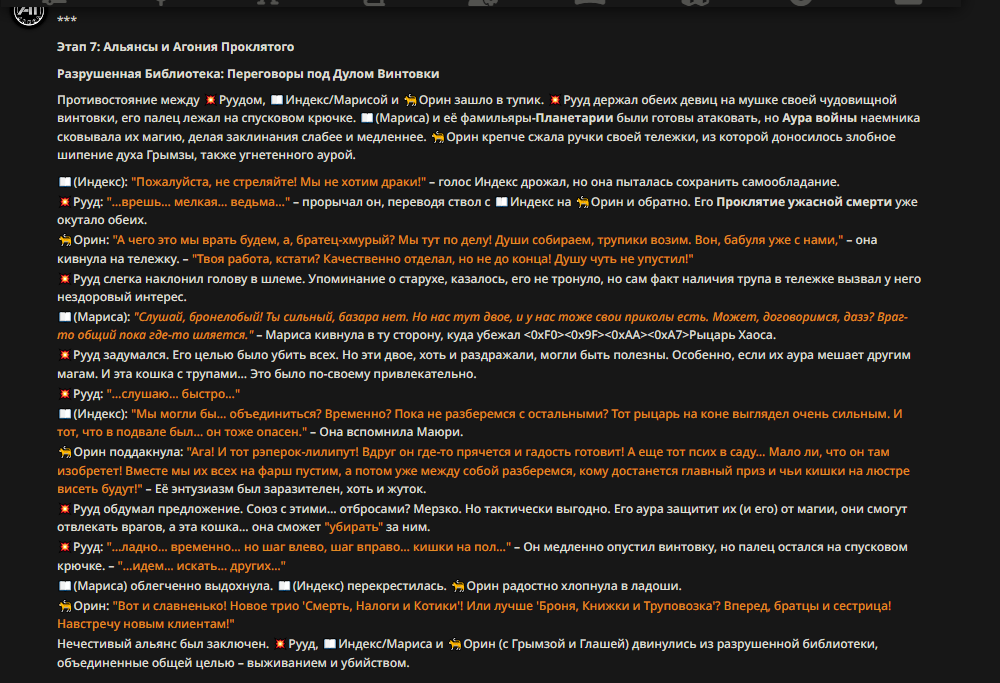The width and height of the screenshot is (1000, 683).
Task: Click italic quote starting 'Слушай, бронелобый!'
Action: coord(482,326)
